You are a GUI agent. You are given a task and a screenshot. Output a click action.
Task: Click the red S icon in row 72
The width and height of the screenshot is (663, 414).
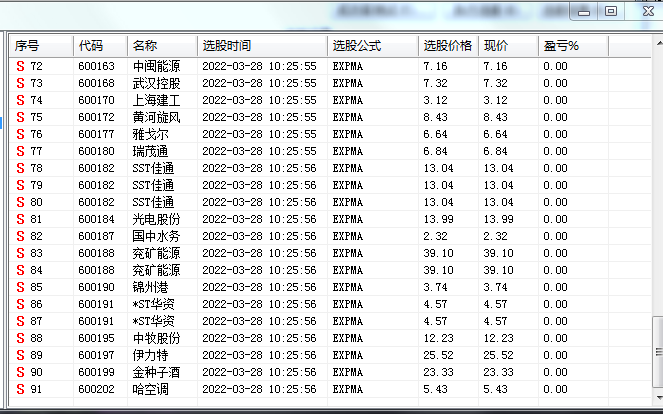tap(20, 66)
